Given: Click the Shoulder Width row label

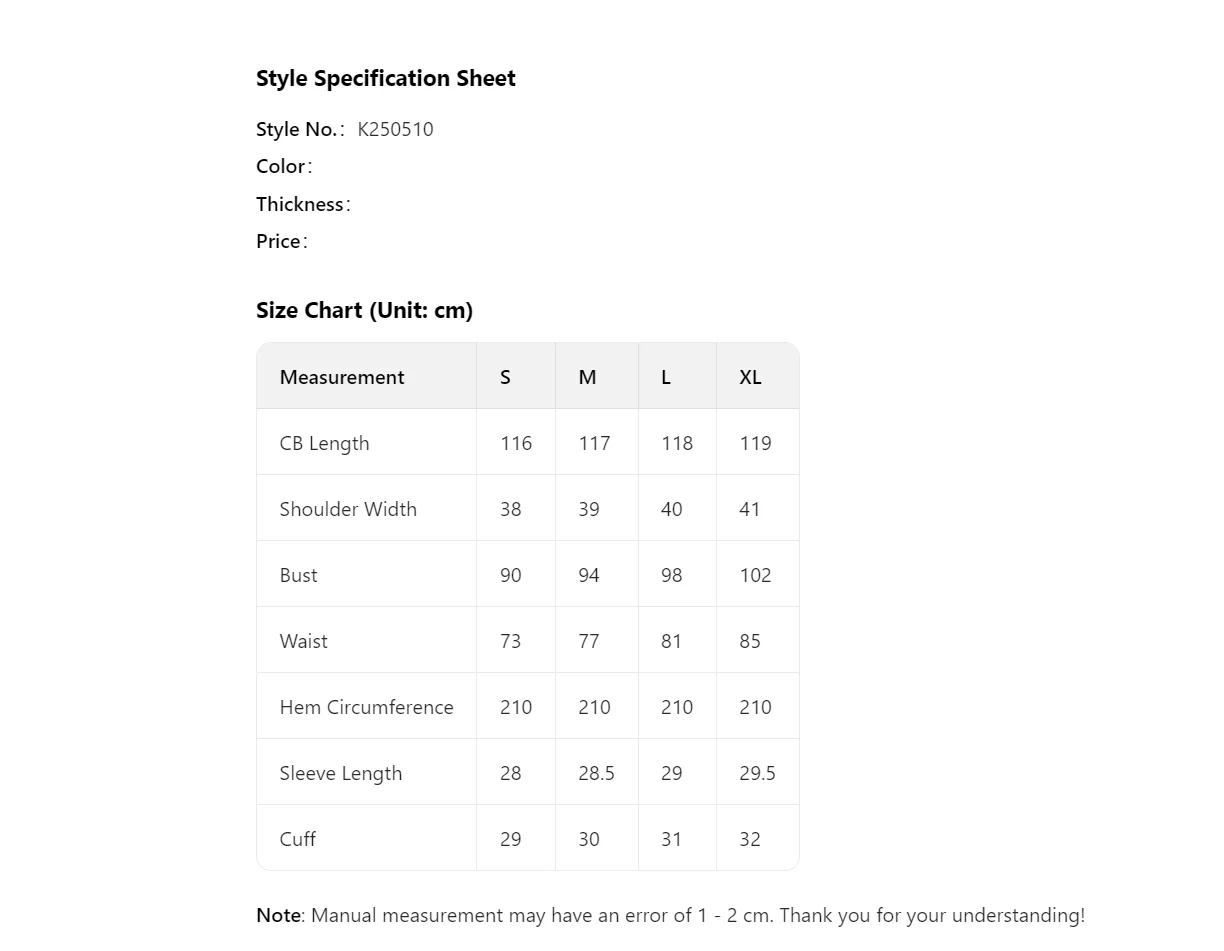Looking at the screenshot, I should click(x=348, y=510).
